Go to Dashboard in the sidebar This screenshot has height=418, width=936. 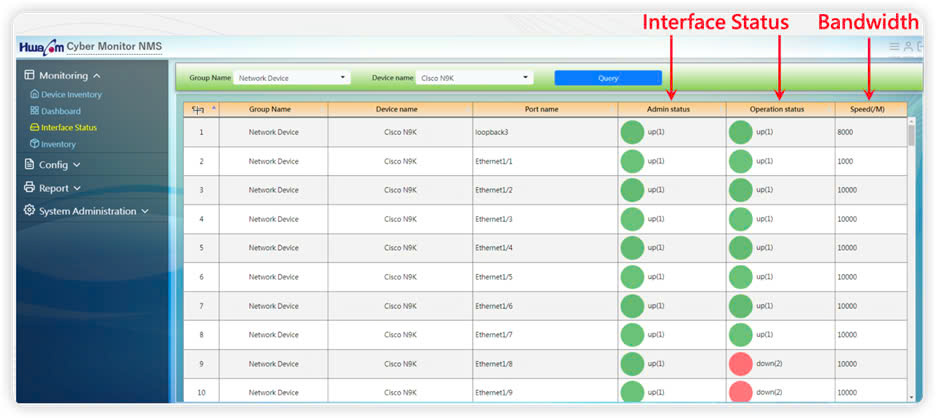(60, 111)
